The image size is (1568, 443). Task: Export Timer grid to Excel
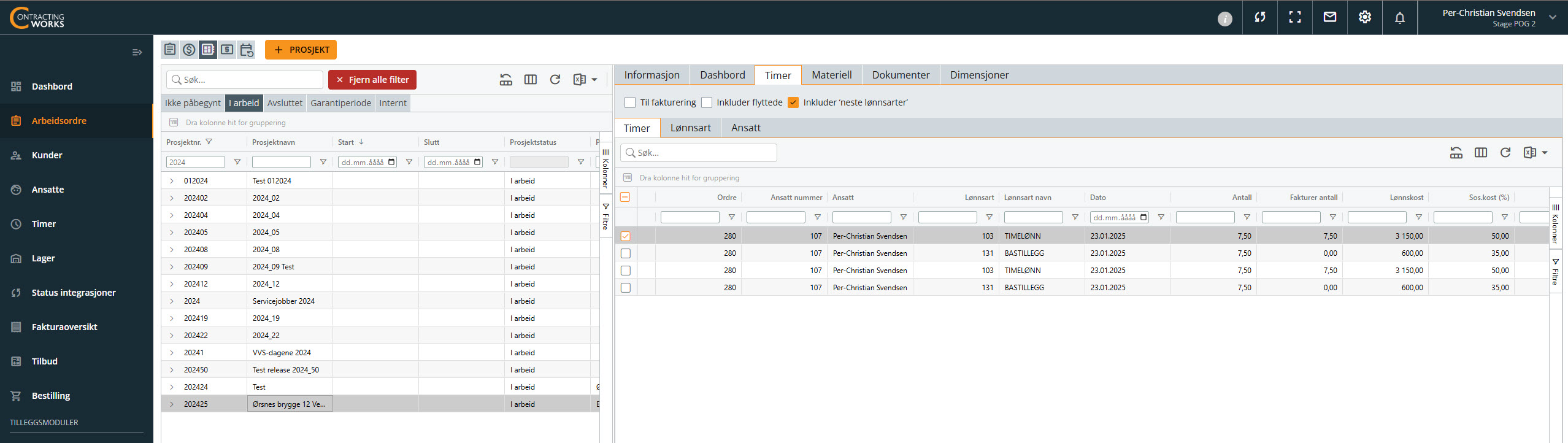pos(1530,153)
